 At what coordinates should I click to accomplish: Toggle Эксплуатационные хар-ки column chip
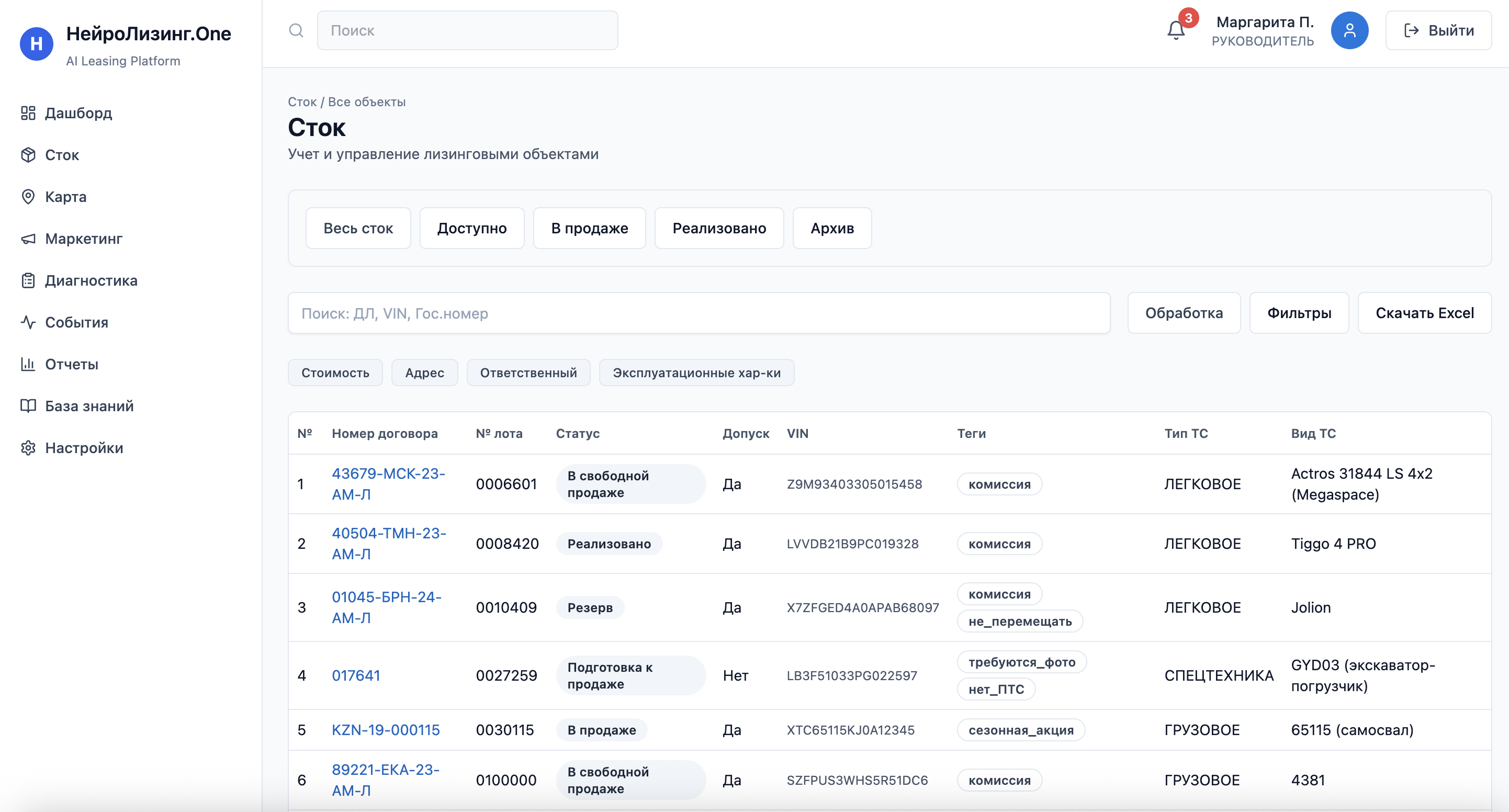point(696,373)
